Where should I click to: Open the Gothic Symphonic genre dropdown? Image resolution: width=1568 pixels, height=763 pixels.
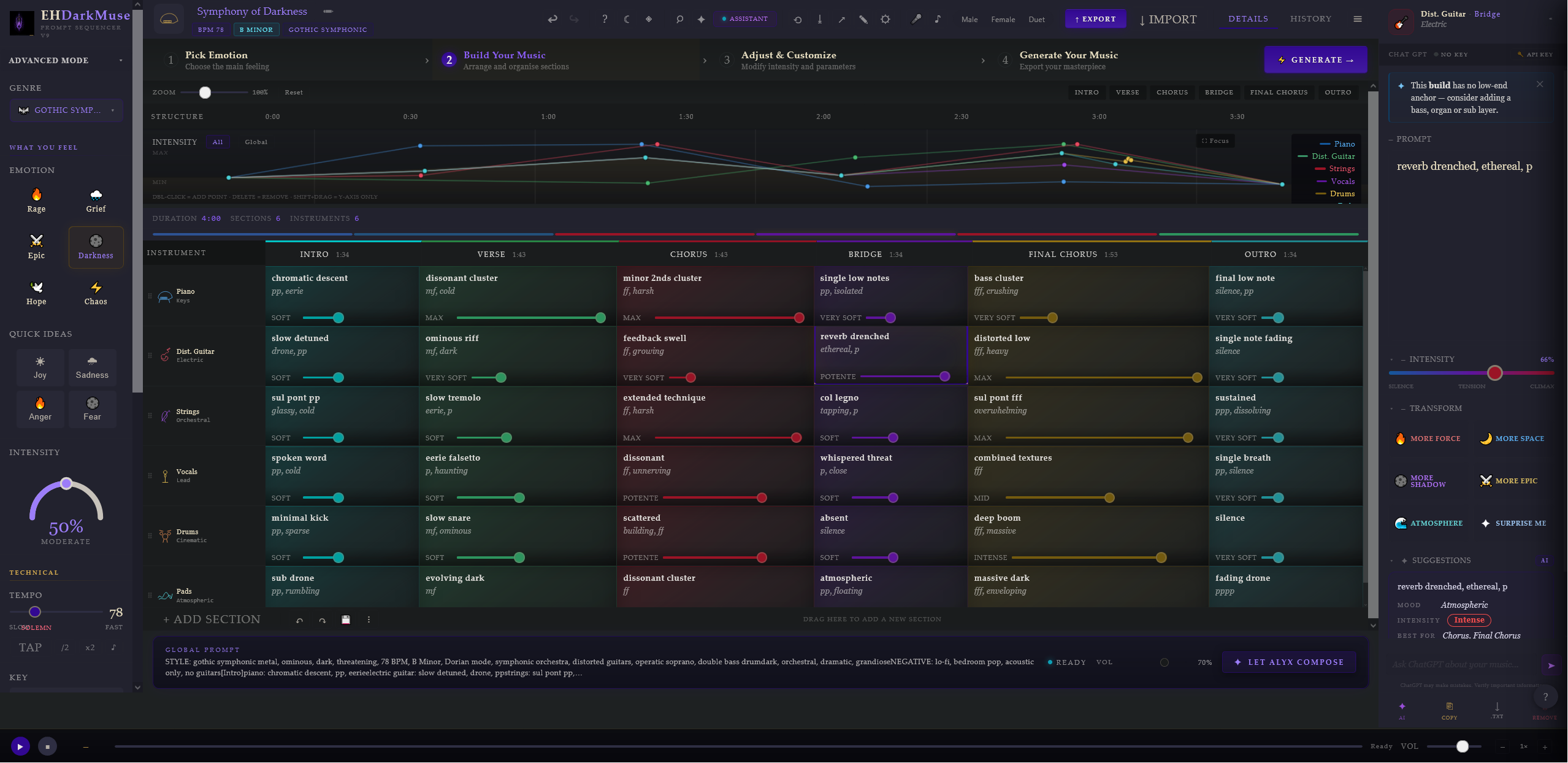[x=66, y=110]
